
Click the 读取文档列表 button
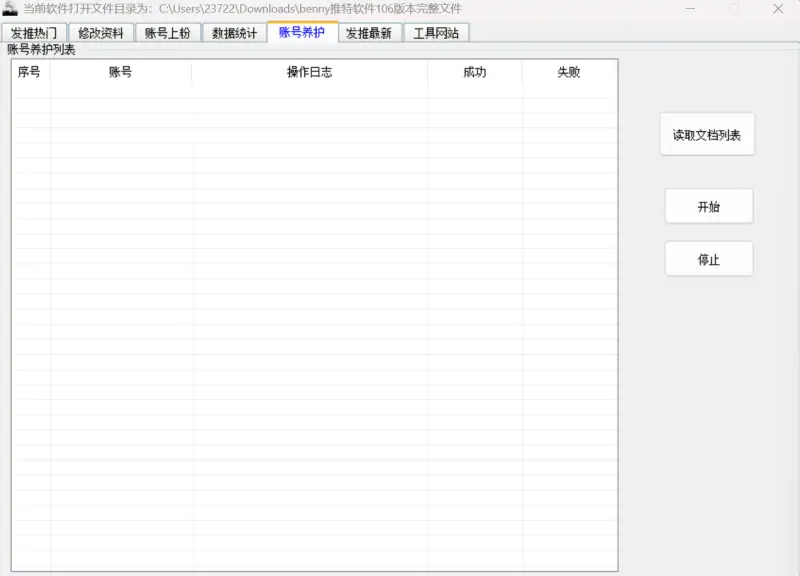click(x=707, y=135)
